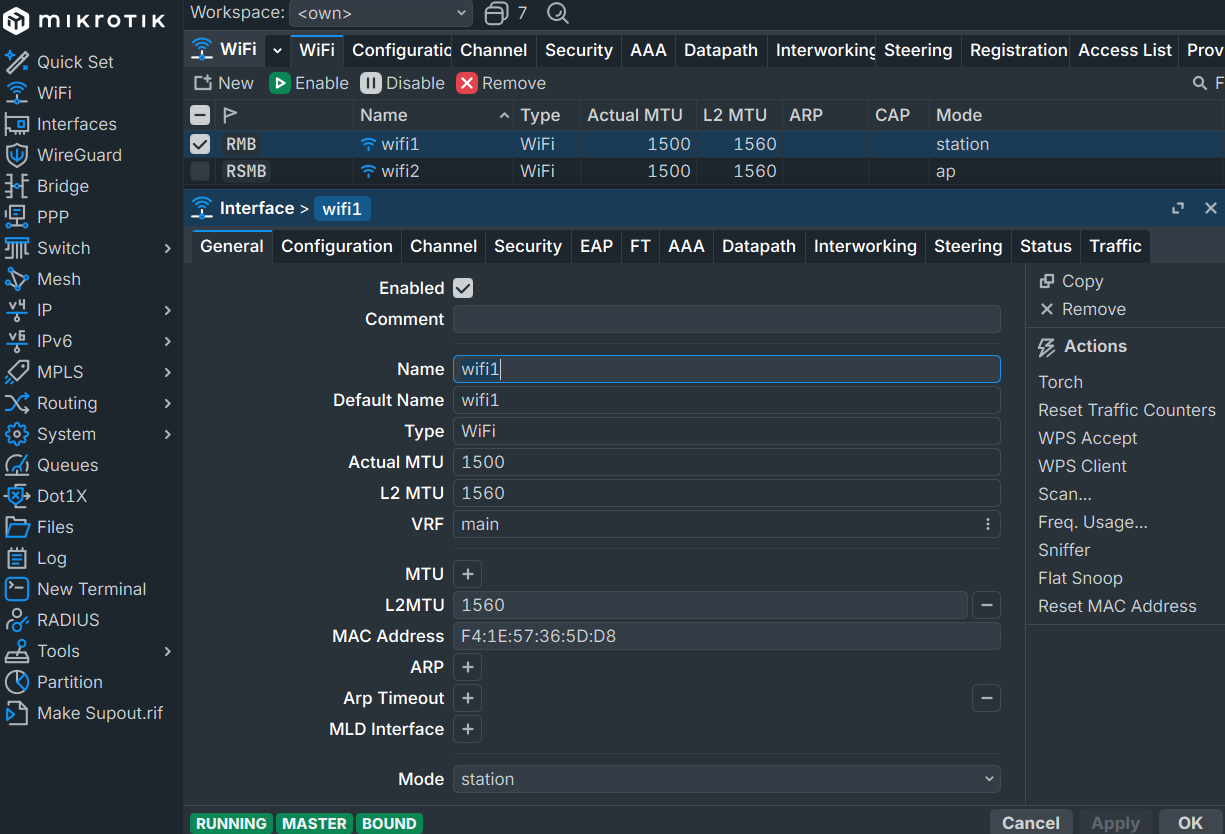Viewport: 1225px width, 834px height.
Task: Open Log in sidebar
Action: coord(36,558)
